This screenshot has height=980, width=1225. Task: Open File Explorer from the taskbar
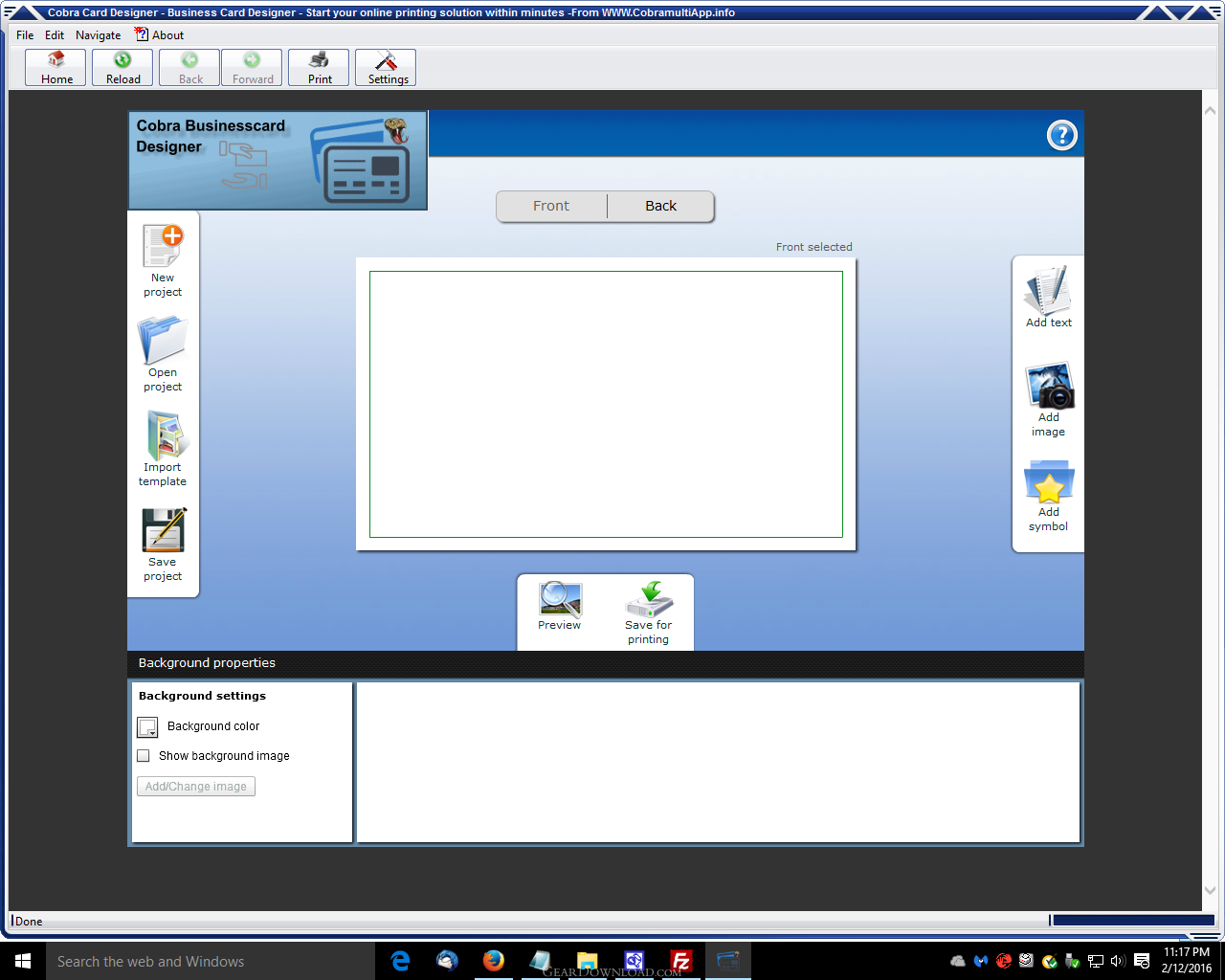pyautogui.click(x=588, y=961)
